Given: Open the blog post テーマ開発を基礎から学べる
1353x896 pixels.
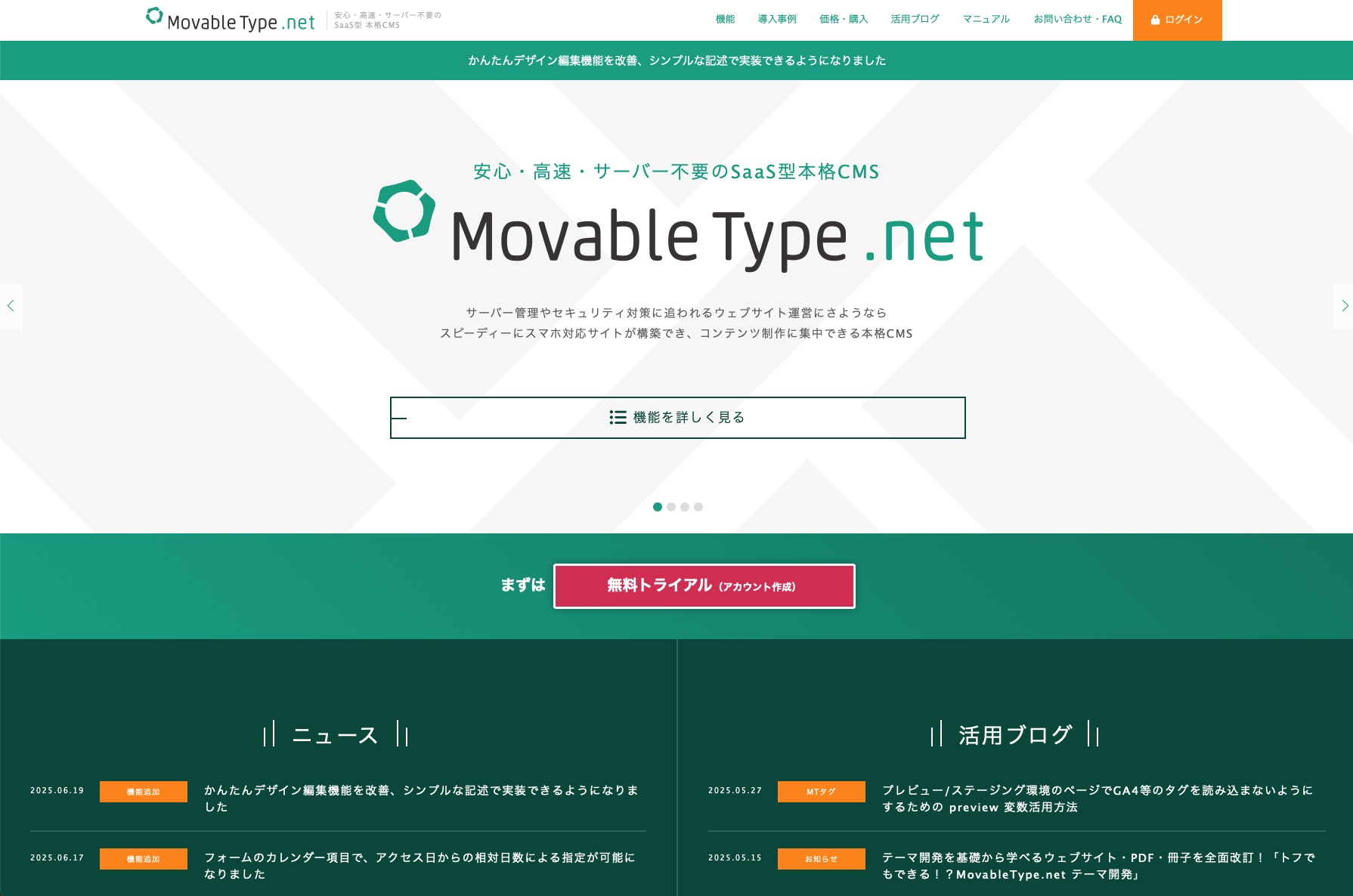Looking at the screenshot, I should click(1099, 866).
